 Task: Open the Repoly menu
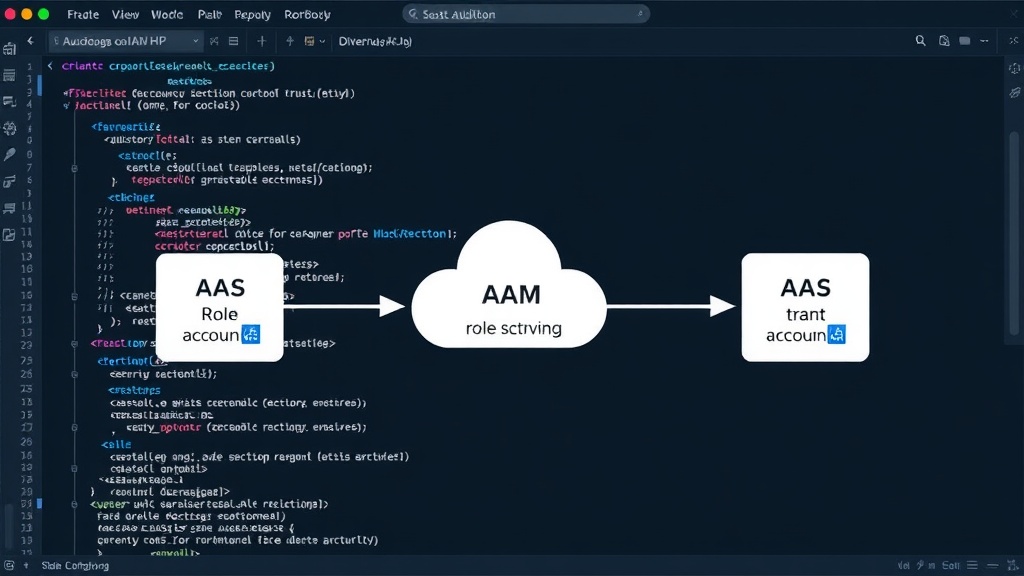252,14
